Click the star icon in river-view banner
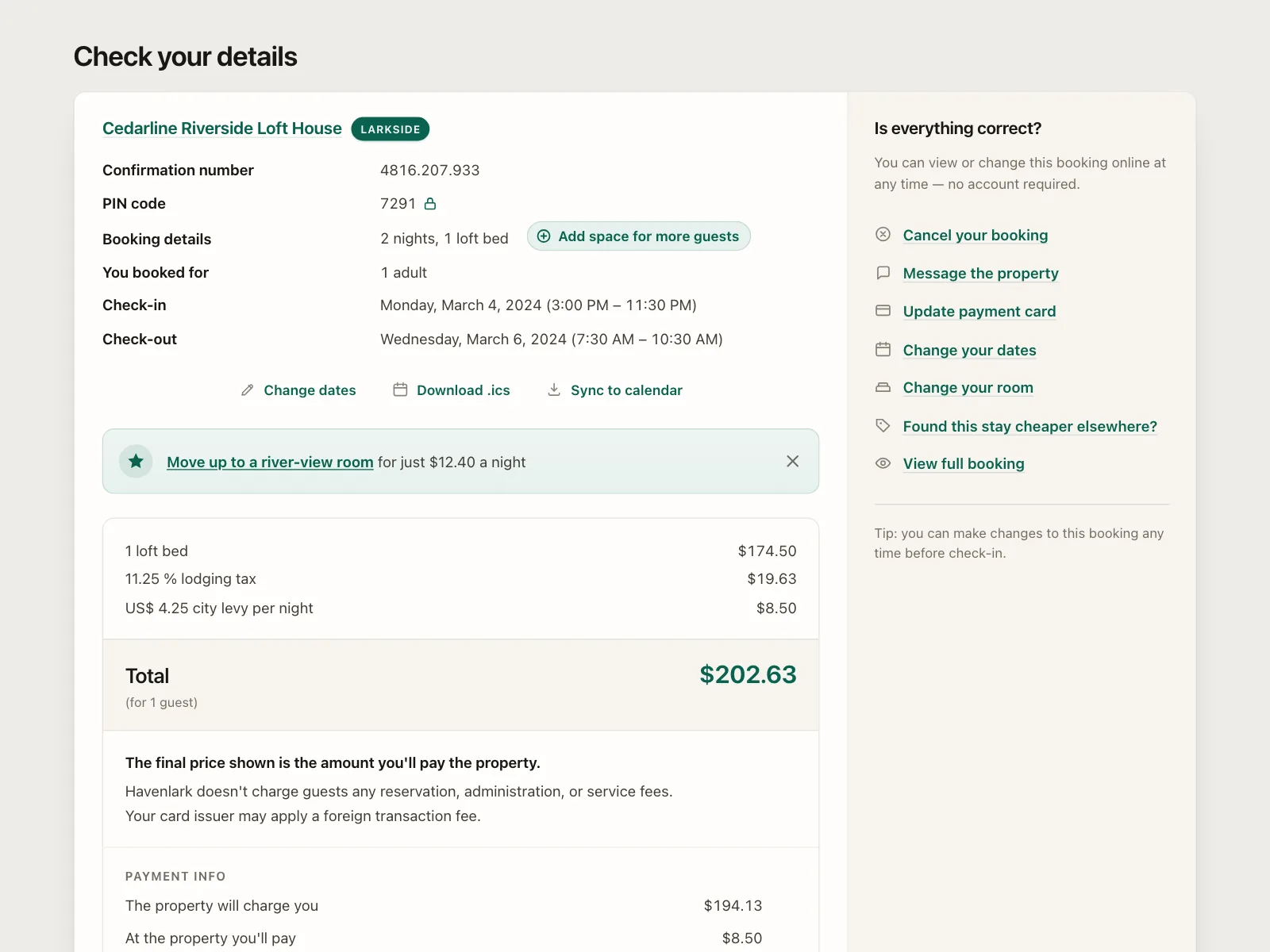The image size is (1270, 952). coord(137,461)
